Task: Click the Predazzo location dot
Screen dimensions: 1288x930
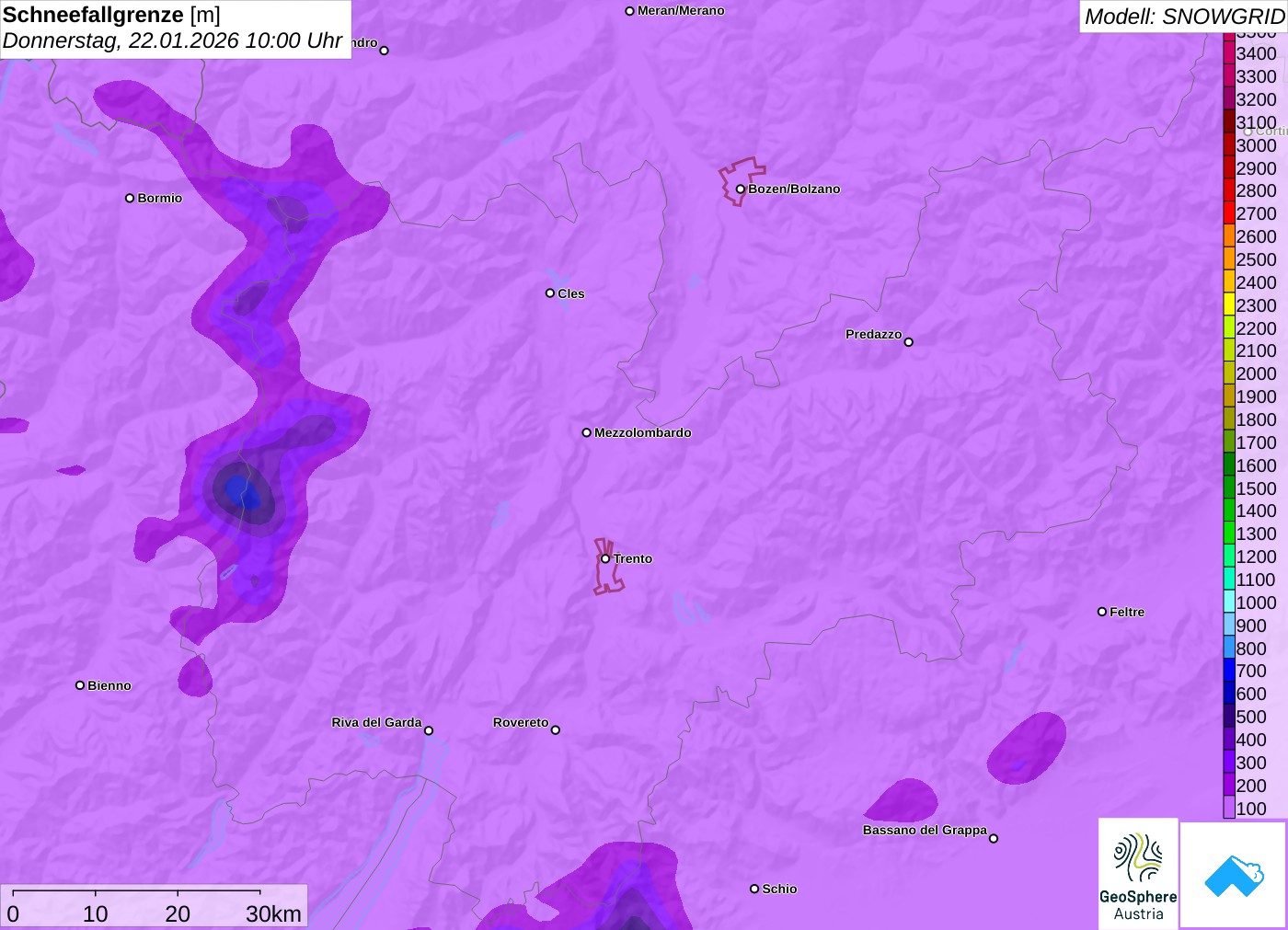Action: (x=909, y=342)
